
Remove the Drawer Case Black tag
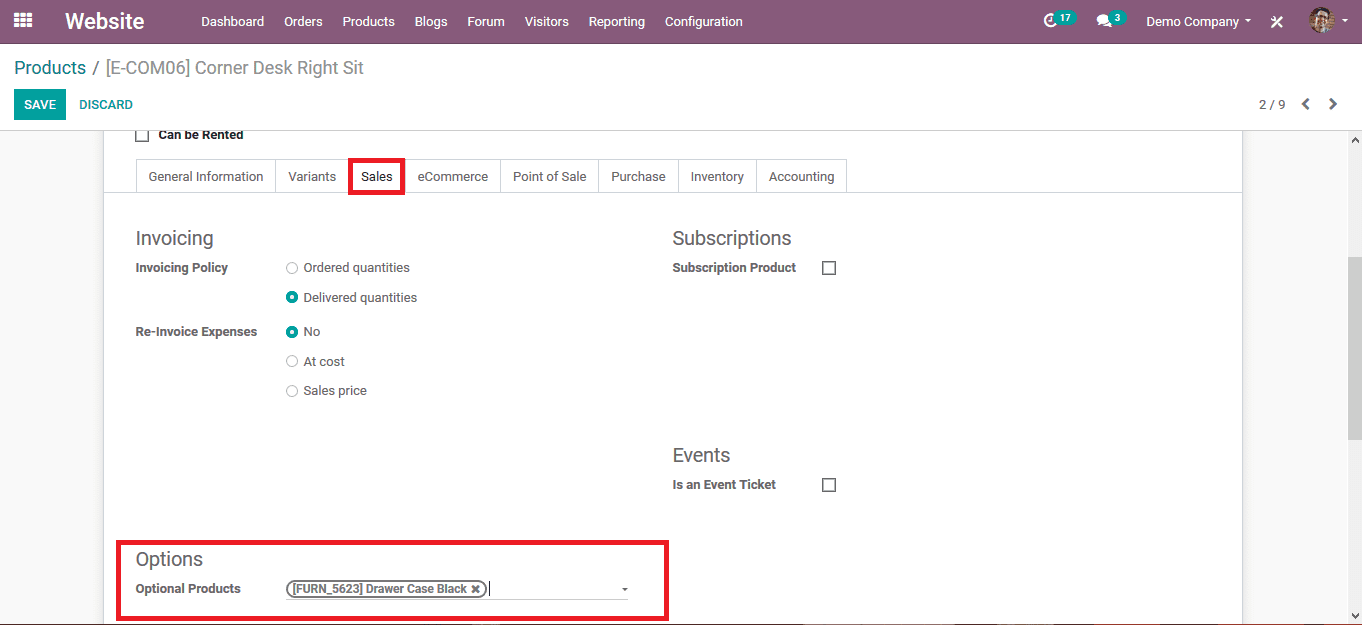475,589
